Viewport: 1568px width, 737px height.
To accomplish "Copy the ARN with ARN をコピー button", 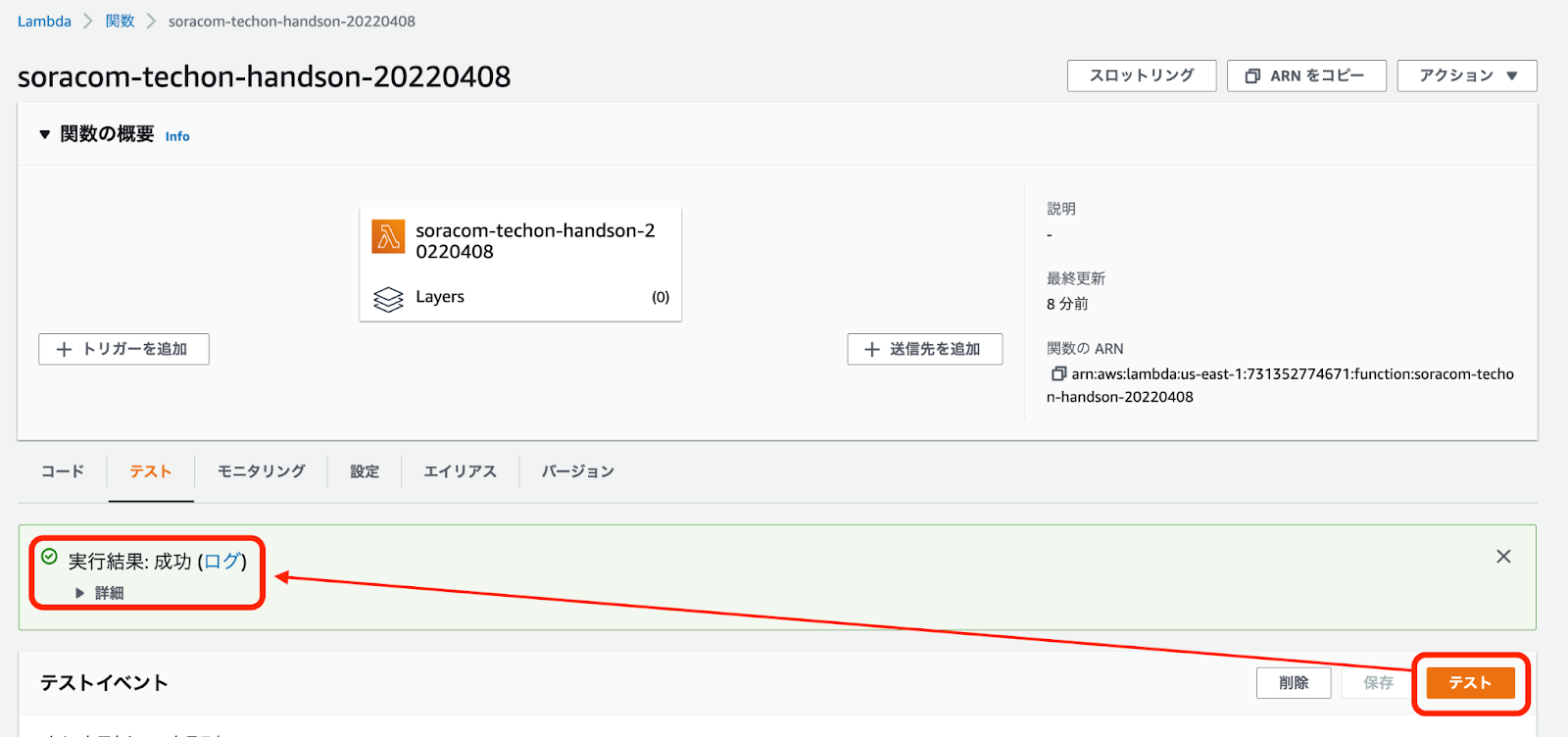I will [x=1306, y=75].
